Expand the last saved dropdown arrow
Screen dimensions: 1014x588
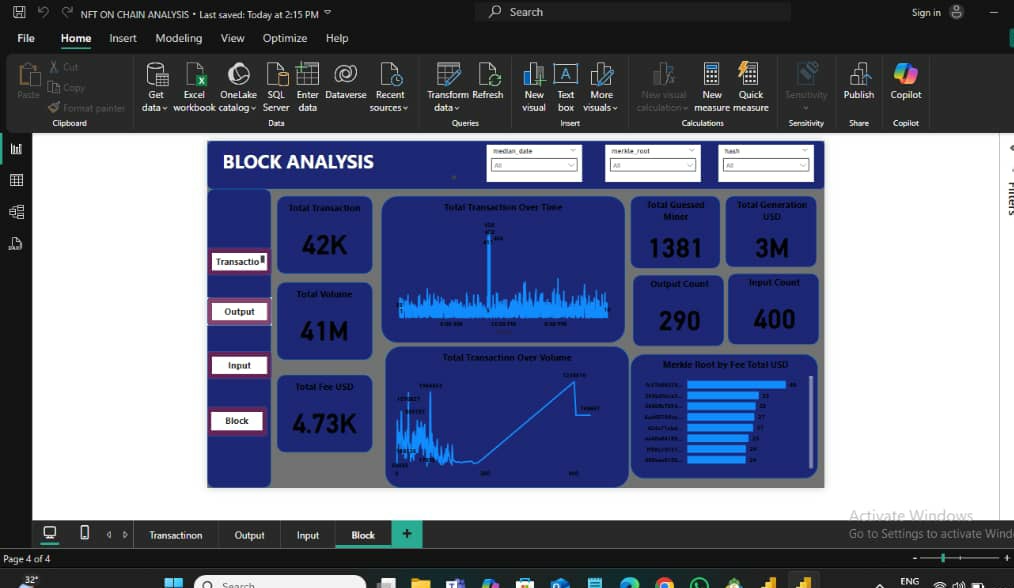coord(328,13)
